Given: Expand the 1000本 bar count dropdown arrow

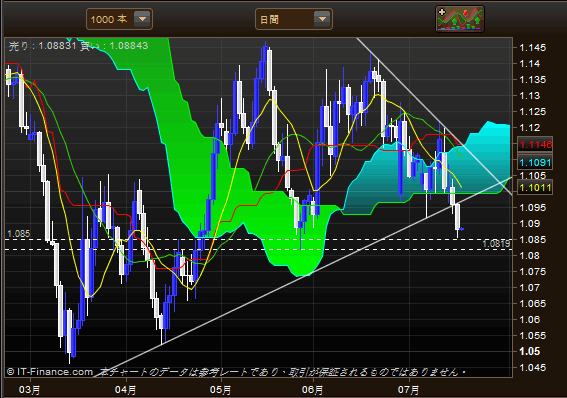Looking at the screenshot, I should click(x=142, y=19).
